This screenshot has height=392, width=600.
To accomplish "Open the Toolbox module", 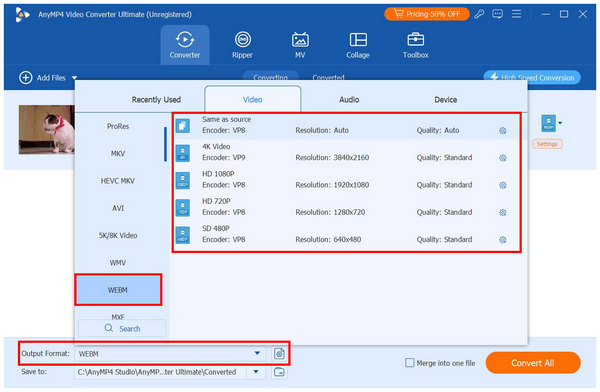I will (x=416, y=45).
